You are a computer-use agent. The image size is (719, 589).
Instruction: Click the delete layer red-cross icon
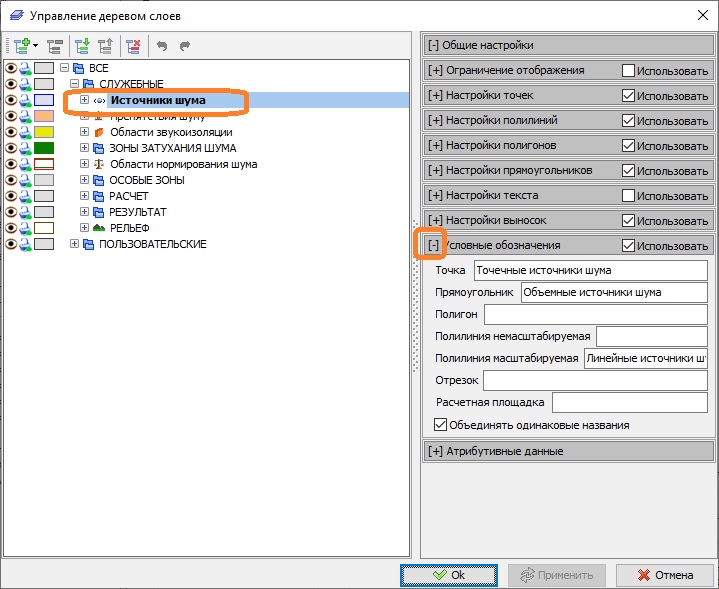click(133, 45)
